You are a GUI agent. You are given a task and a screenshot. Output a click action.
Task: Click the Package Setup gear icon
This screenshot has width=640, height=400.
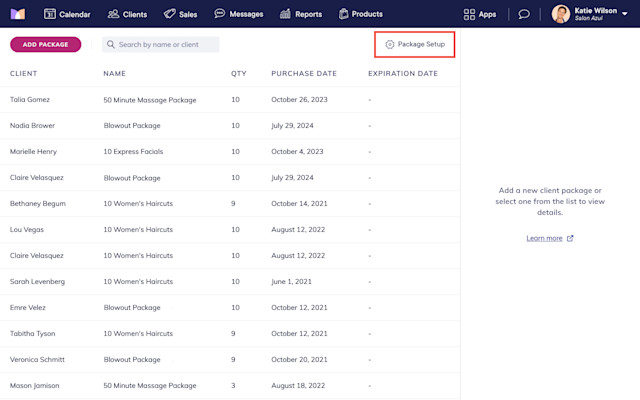(x=390, y=44)
